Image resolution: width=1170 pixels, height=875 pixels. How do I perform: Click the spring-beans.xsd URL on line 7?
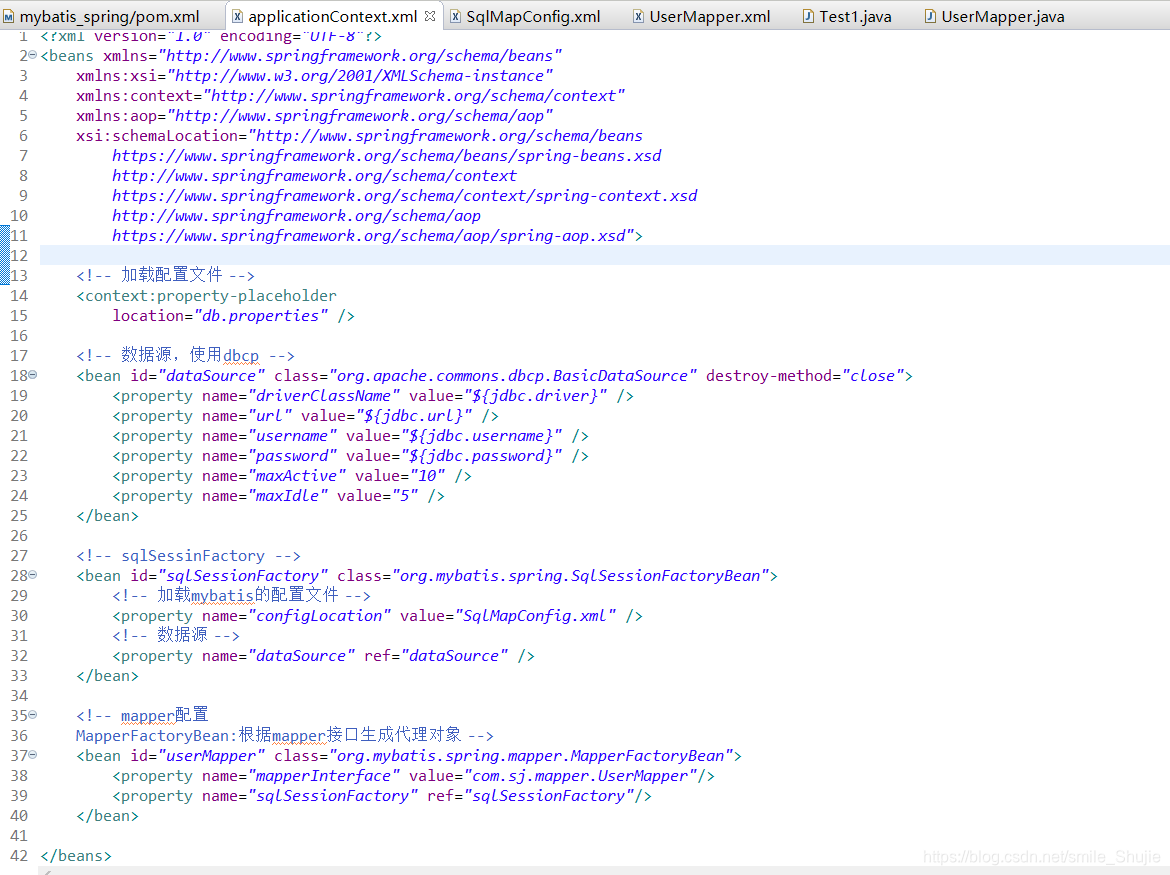pos(387,156)
